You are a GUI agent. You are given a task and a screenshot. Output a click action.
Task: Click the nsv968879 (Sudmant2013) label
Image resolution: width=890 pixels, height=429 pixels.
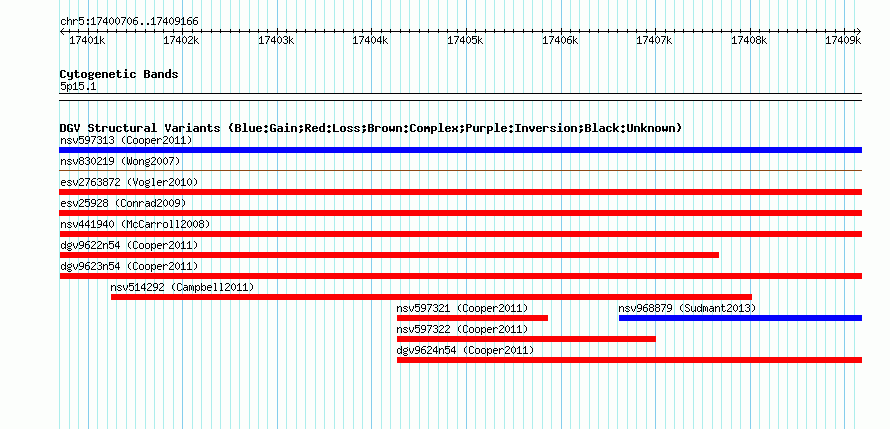click(687, 308)
